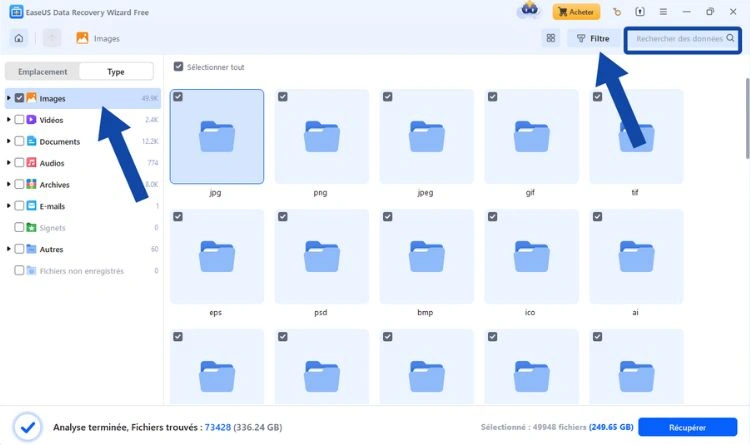The height and width of the screenshot is (445, 750).
Task: Go to the home screen icon
Action: (x=19, y=38)
